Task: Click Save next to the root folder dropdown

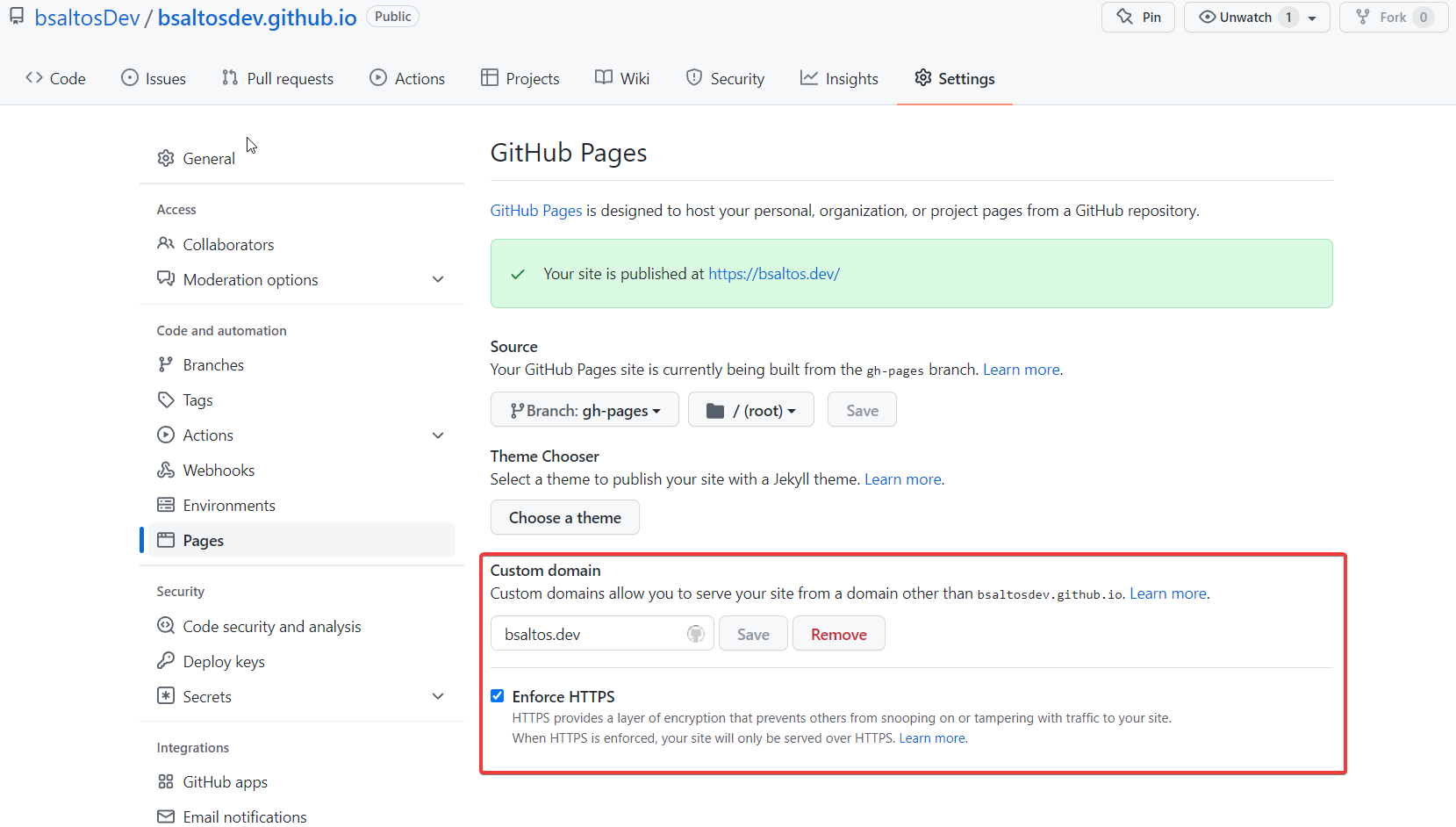Action: pyautogui.click(x=862, y=410)
